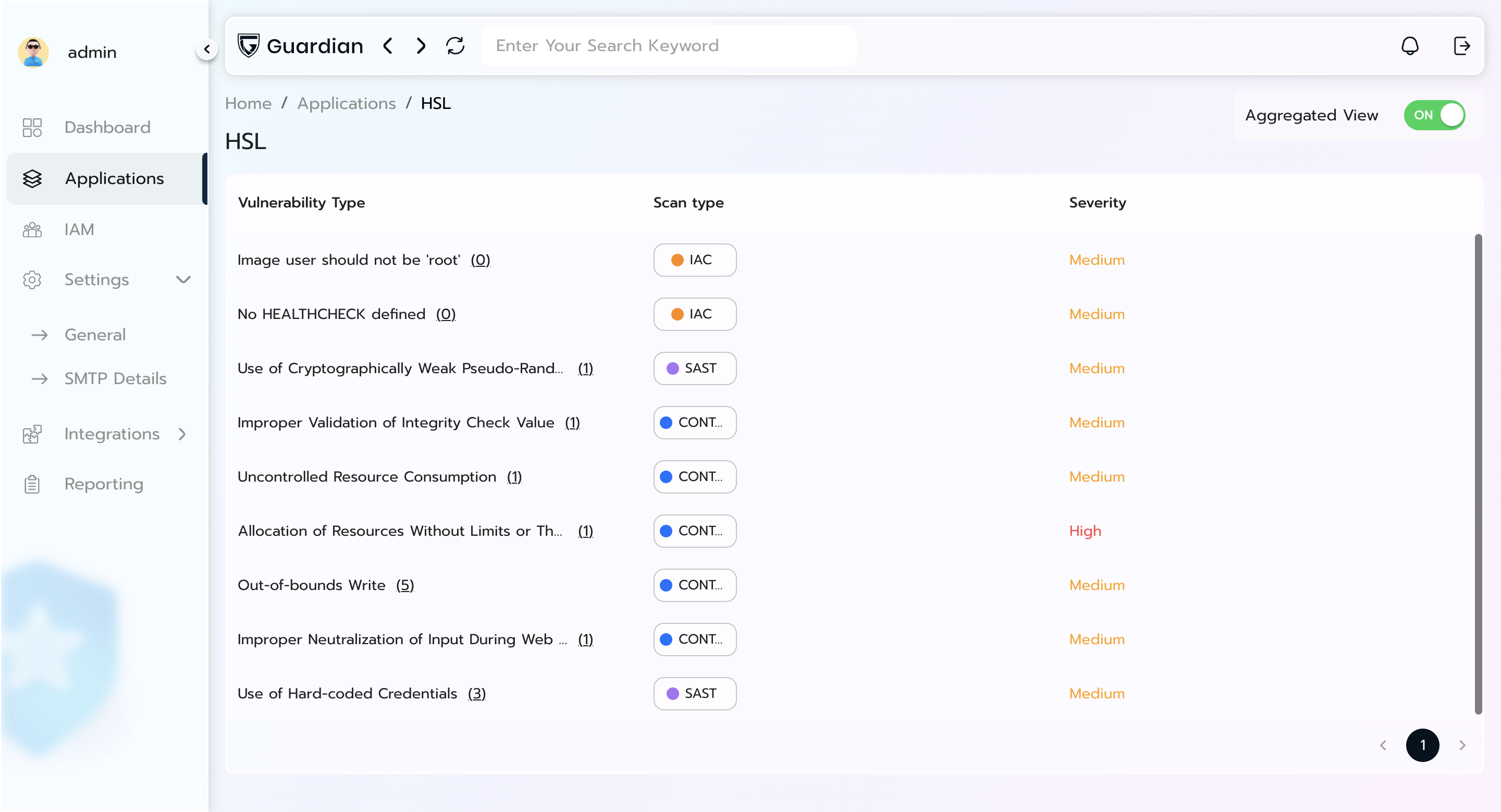Click 'Out-of-bounds Write' vulnerability name
Image resolution: width=1501 pixels, height=812 pixels.
[312, 585]
